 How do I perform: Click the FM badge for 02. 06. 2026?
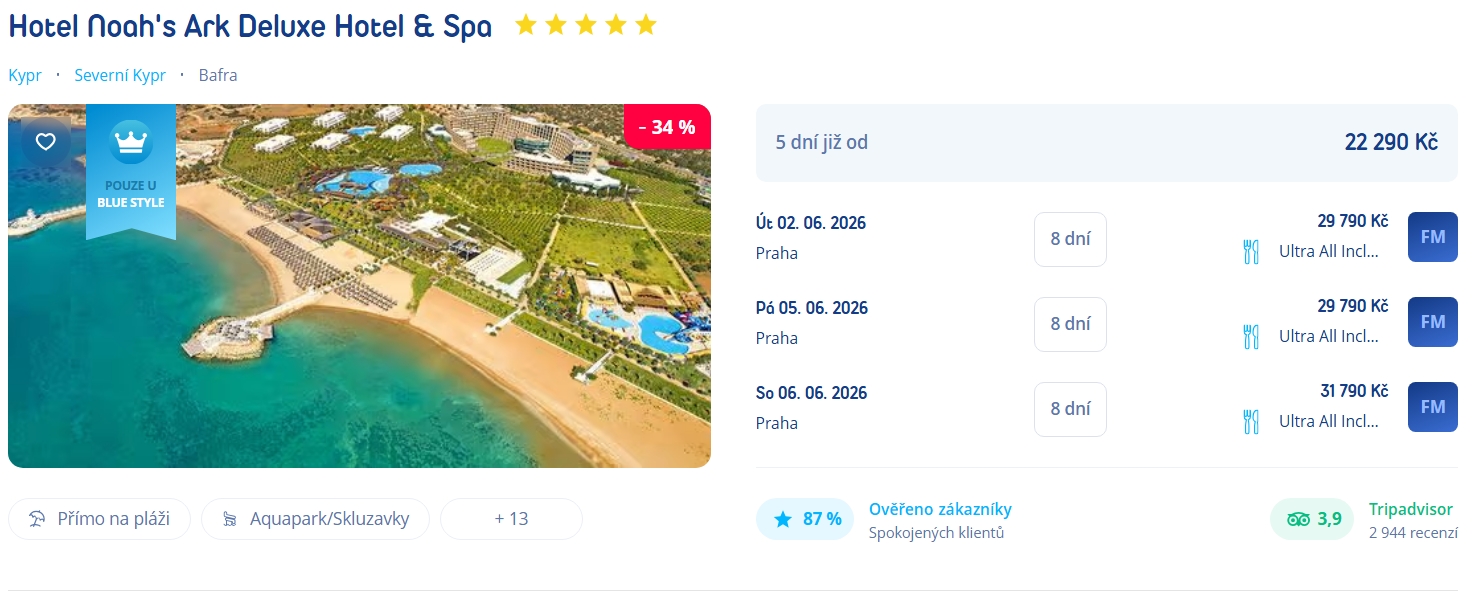pos(1432,237)
